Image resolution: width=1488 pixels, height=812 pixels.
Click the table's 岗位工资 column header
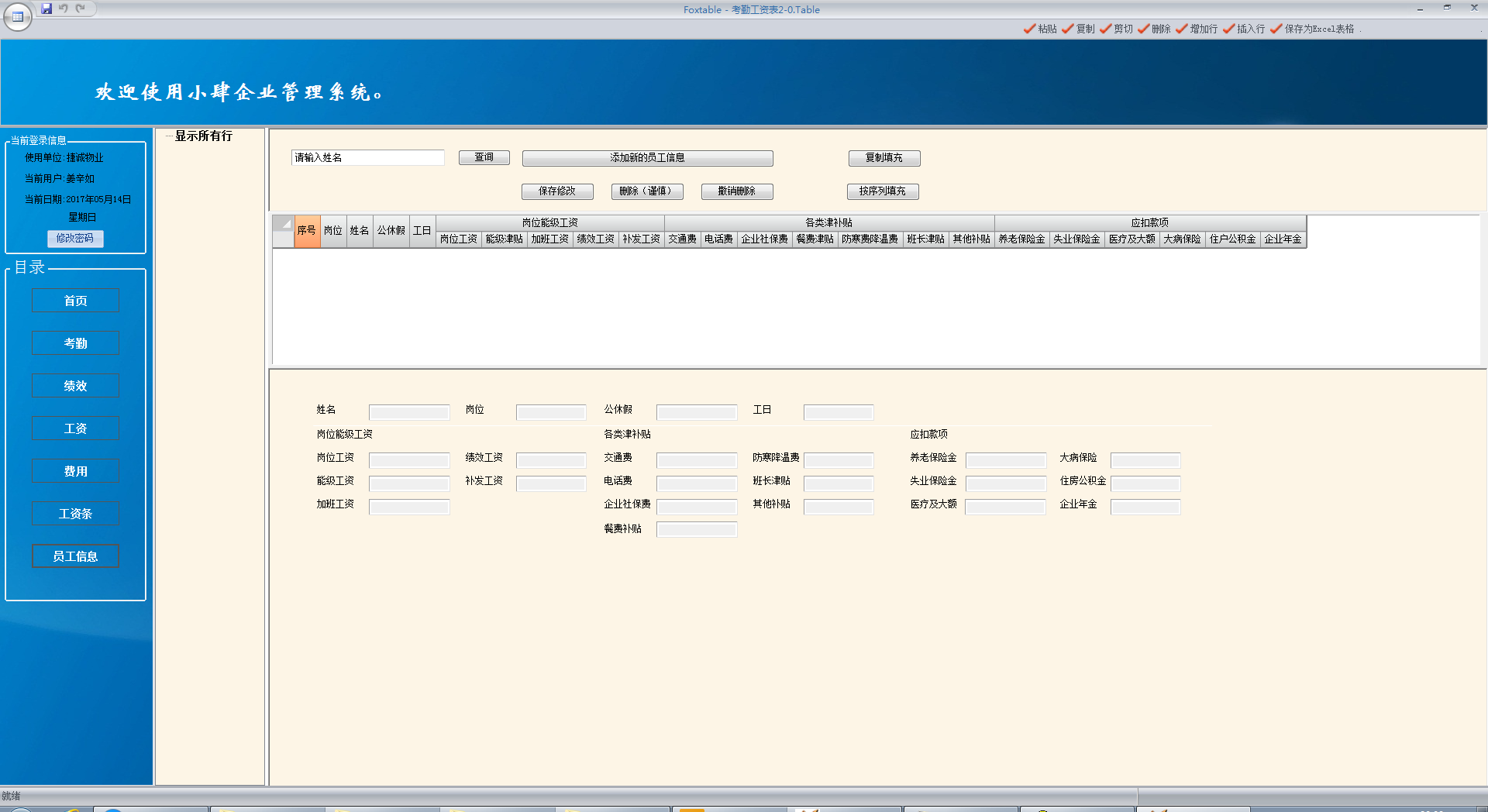[459, 239]
